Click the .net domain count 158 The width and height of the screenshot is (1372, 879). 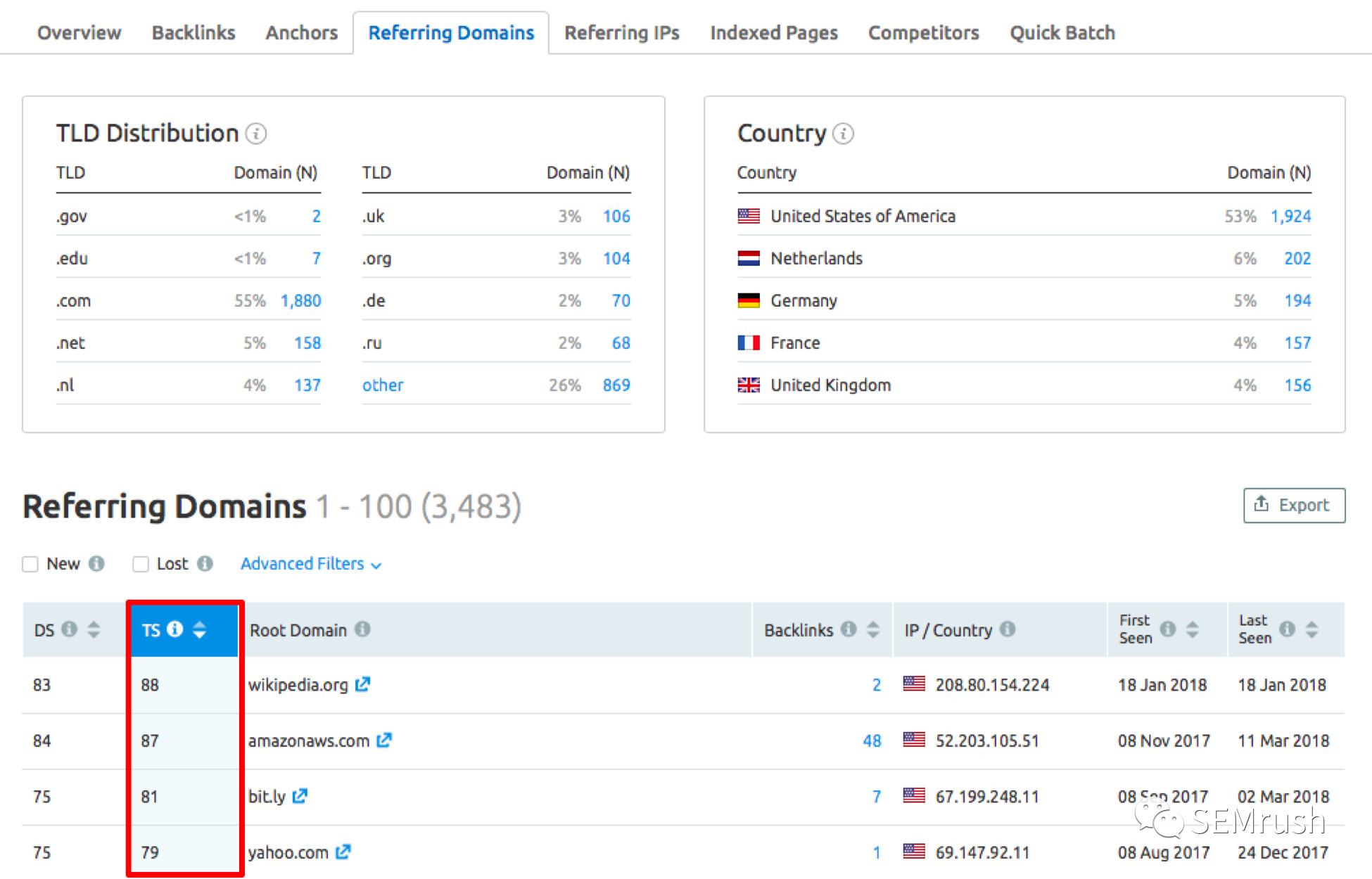coord(307,342)
